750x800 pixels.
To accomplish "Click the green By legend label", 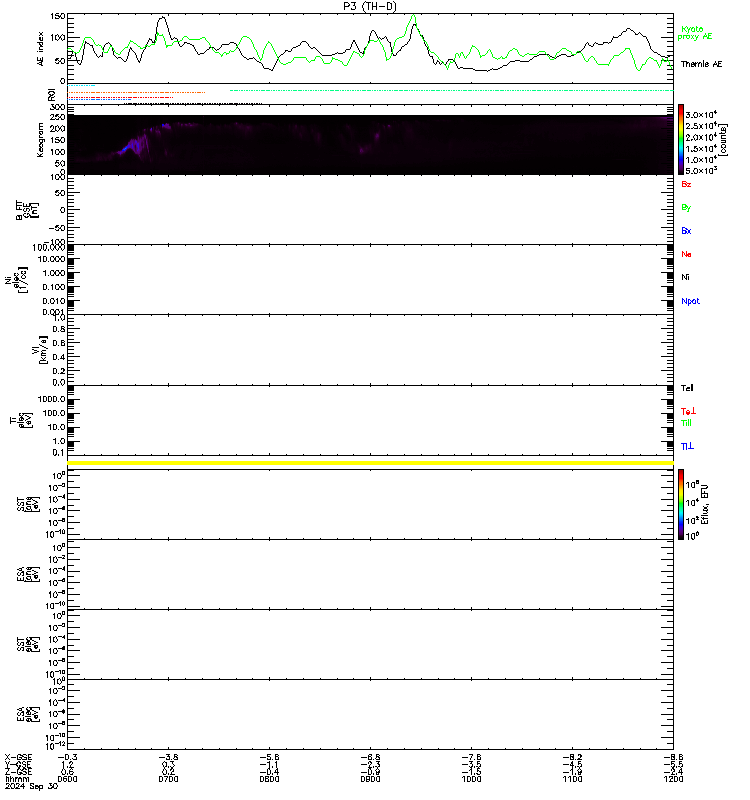I will point(686,208).
